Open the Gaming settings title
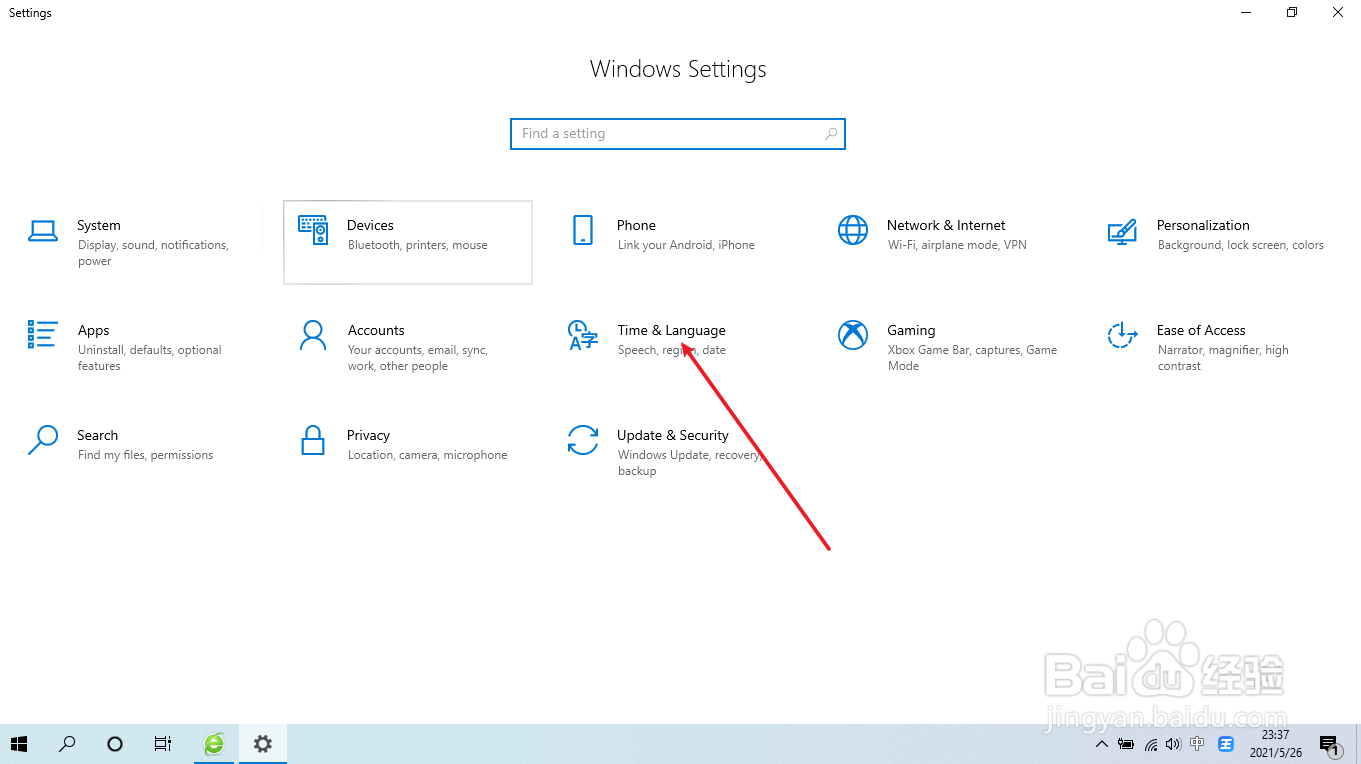 coord(911,330)
